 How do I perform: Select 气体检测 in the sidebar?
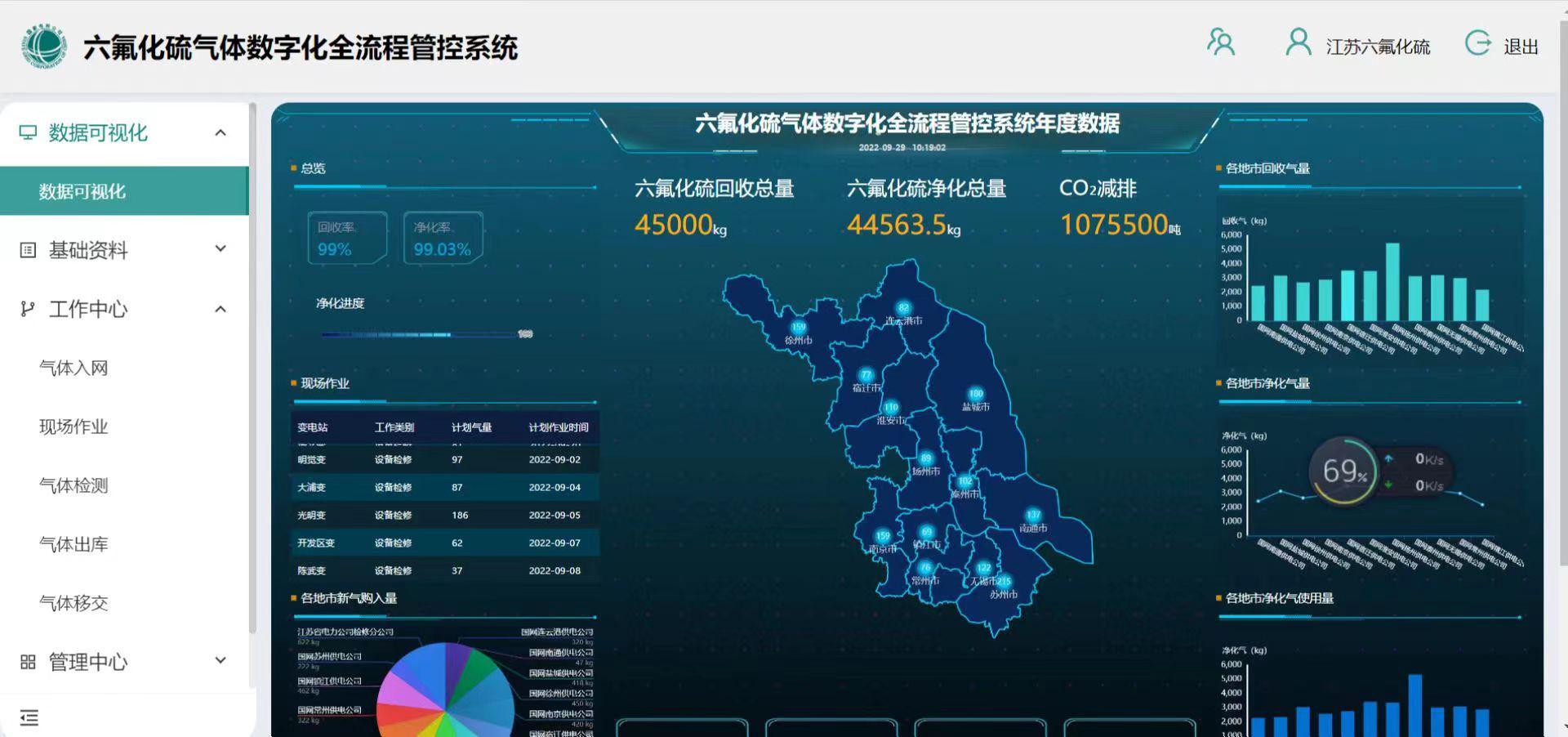[73, 485]
